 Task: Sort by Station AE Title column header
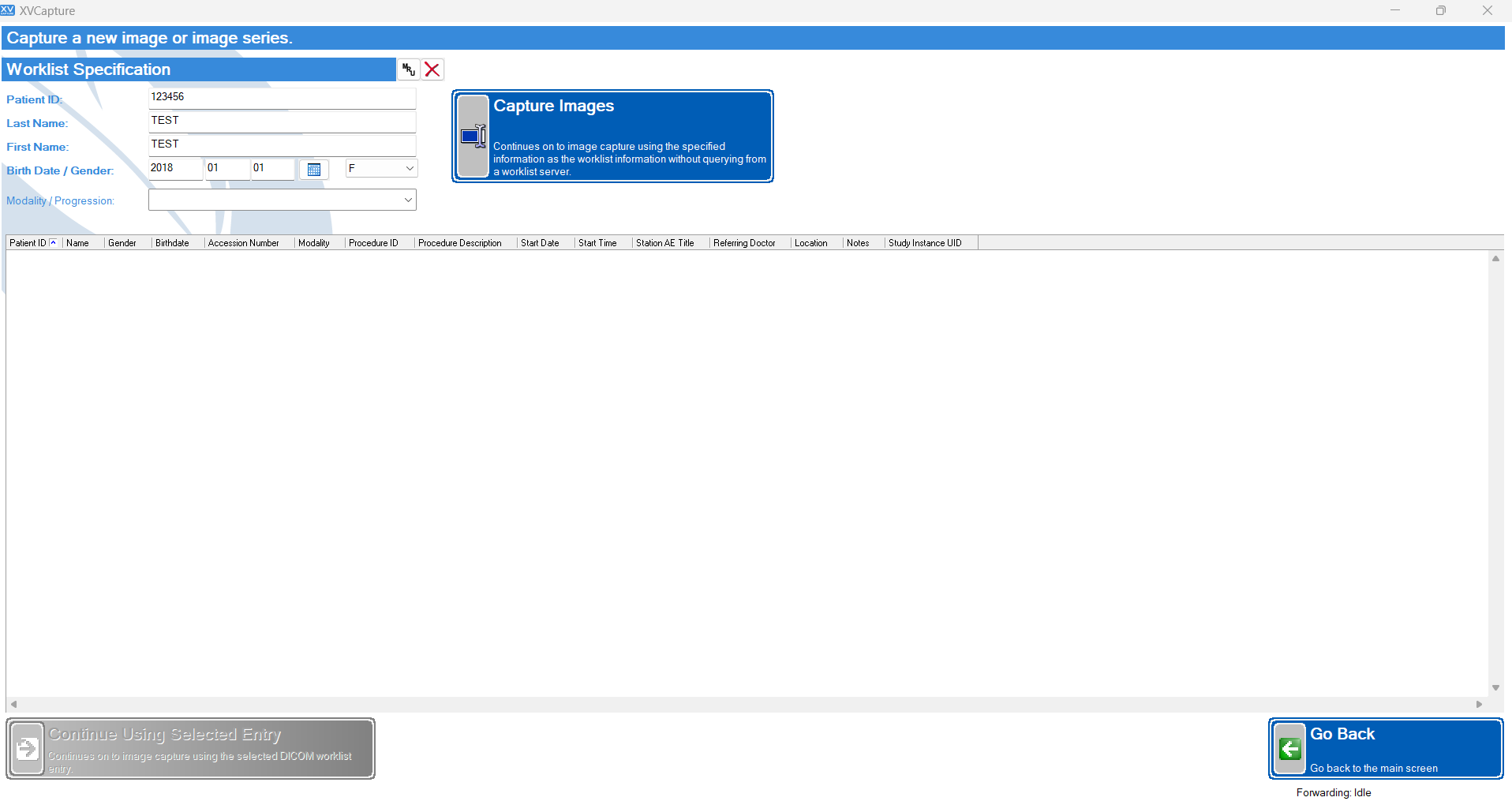[671, 243]
